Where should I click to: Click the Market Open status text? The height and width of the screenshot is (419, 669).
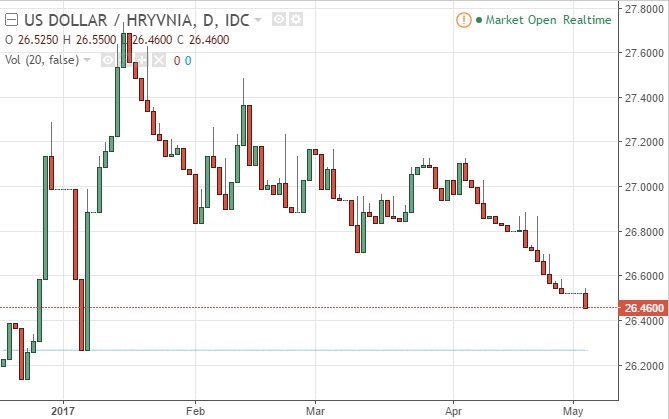(x=521, y=20)
